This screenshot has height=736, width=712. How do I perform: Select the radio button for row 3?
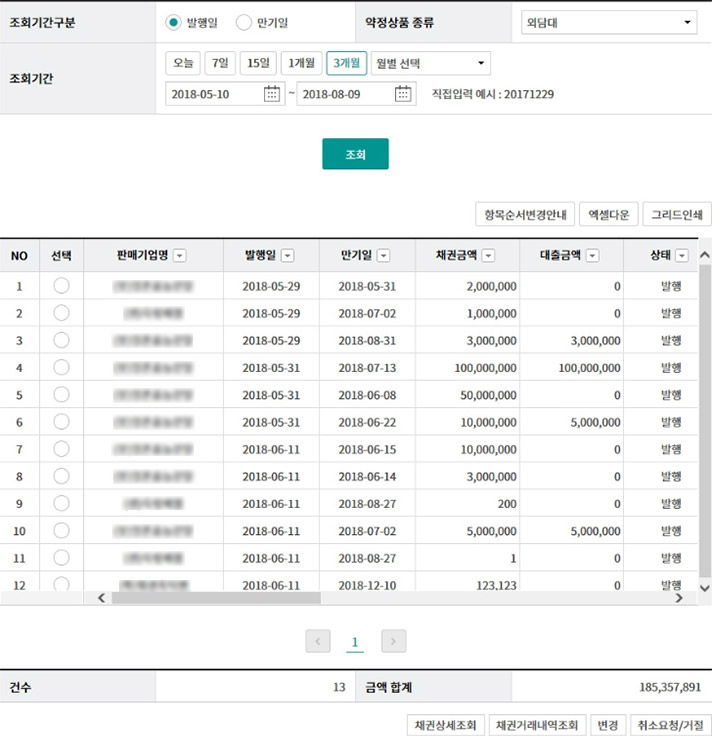point(61,340)
